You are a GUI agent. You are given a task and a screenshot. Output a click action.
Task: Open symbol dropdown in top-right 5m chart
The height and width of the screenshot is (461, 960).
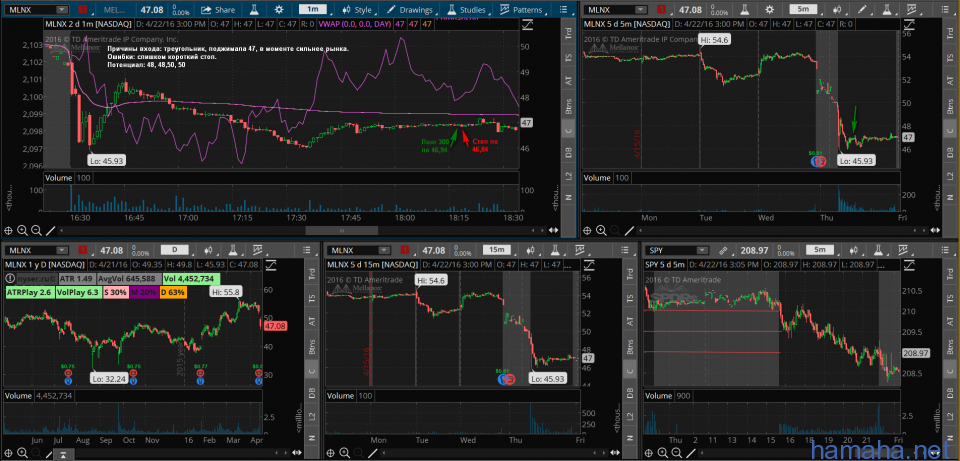pyautogui.click(x=640, y=10)
